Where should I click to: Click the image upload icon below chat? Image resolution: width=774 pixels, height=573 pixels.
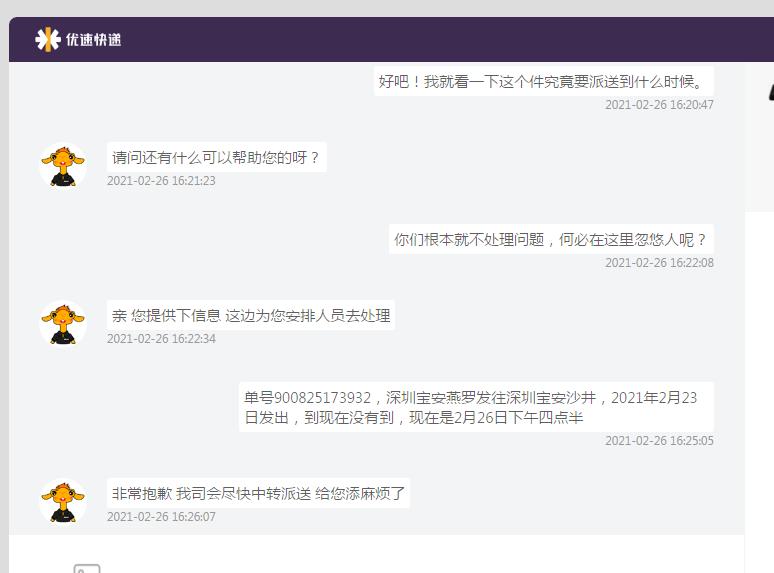coord(87,569)
